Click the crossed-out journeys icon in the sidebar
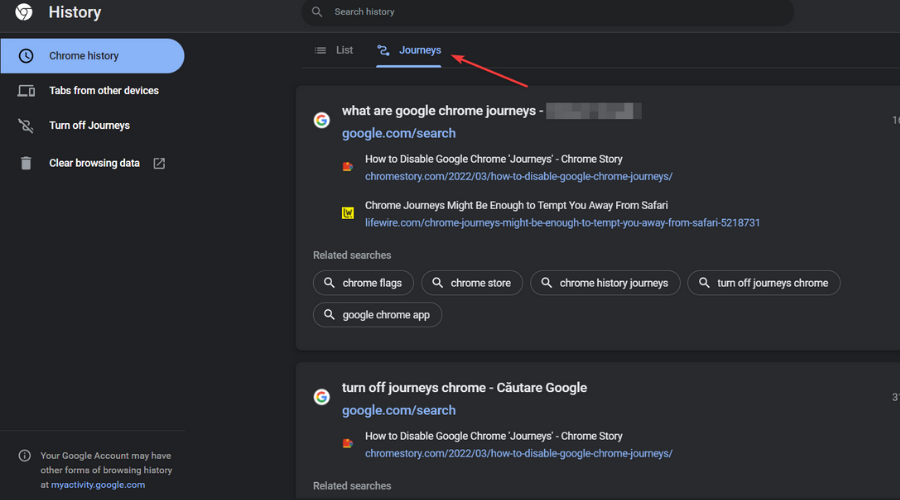This screenshot has height=500, width=900. click(26, 126)
